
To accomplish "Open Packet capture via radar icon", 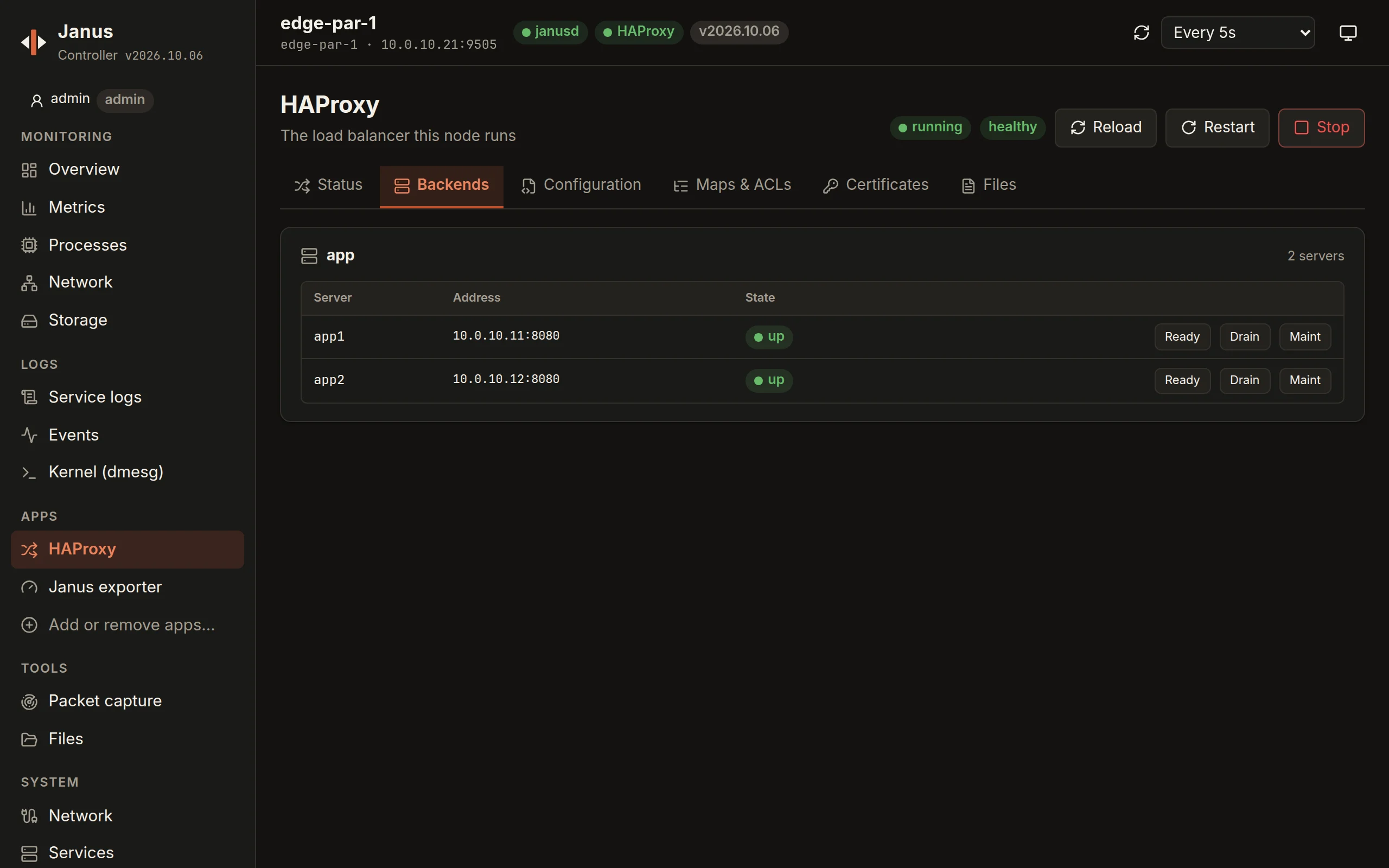I will pyautogui.click(x=29, y=701).
